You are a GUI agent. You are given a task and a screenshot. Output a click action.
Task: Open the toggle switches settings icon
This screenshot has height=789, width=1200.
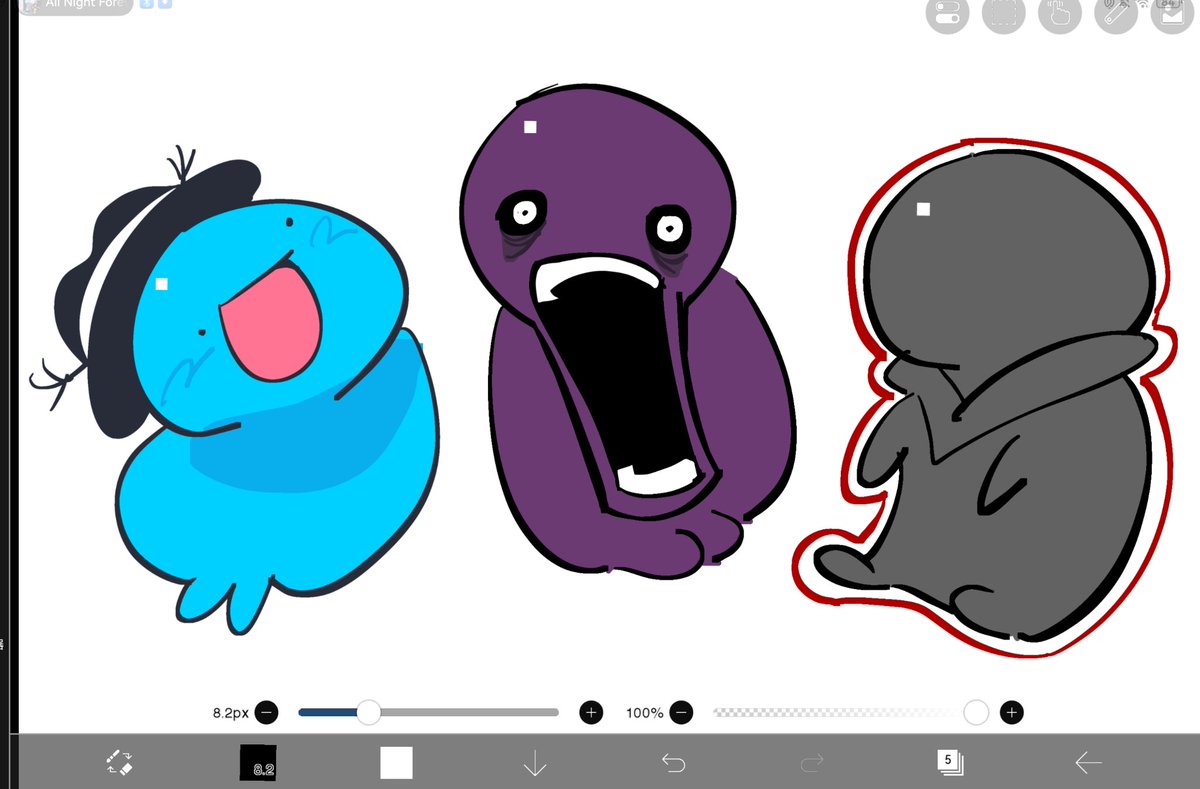click(948, 14)
